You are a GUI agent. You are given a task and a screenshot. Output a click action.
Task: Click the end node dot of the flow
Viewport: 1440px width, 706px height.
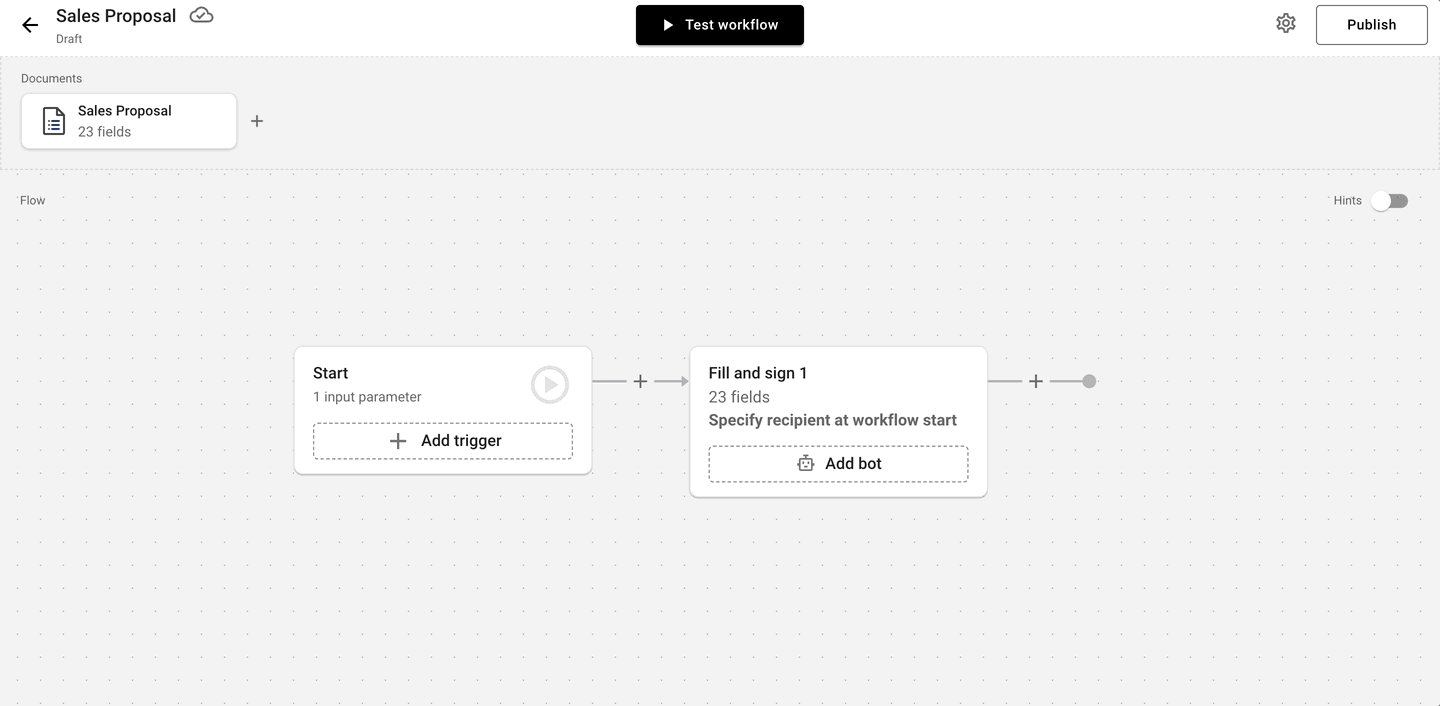tap(1090, 381)
